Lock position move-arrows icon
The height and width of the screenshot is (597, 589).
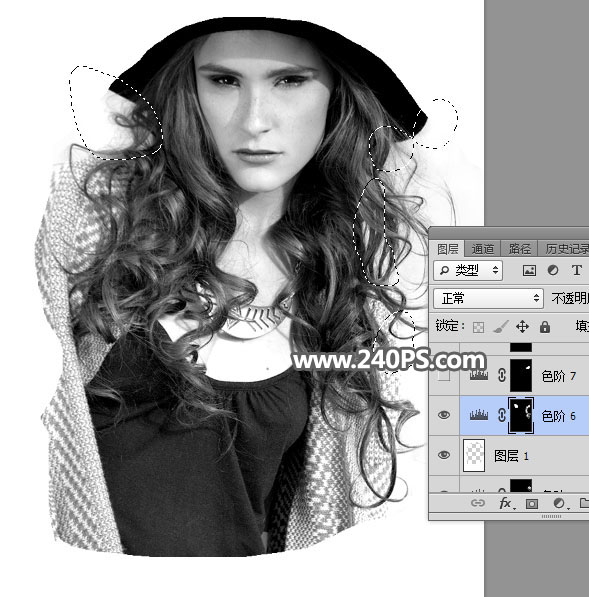pyautogui.click(x=522, y=327)
